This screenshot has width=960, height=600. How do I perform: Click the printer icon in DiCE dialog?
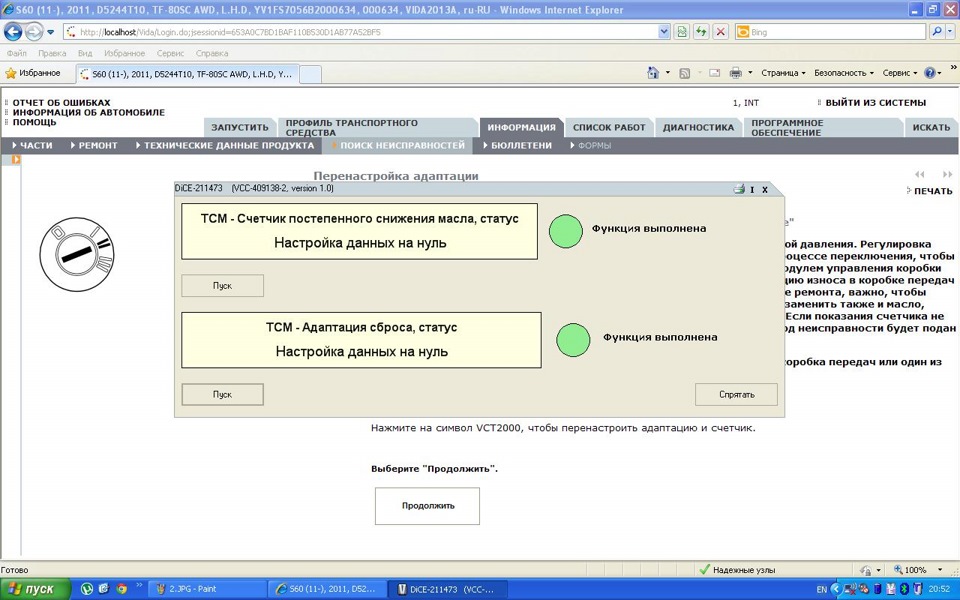(x=739, y=189)
